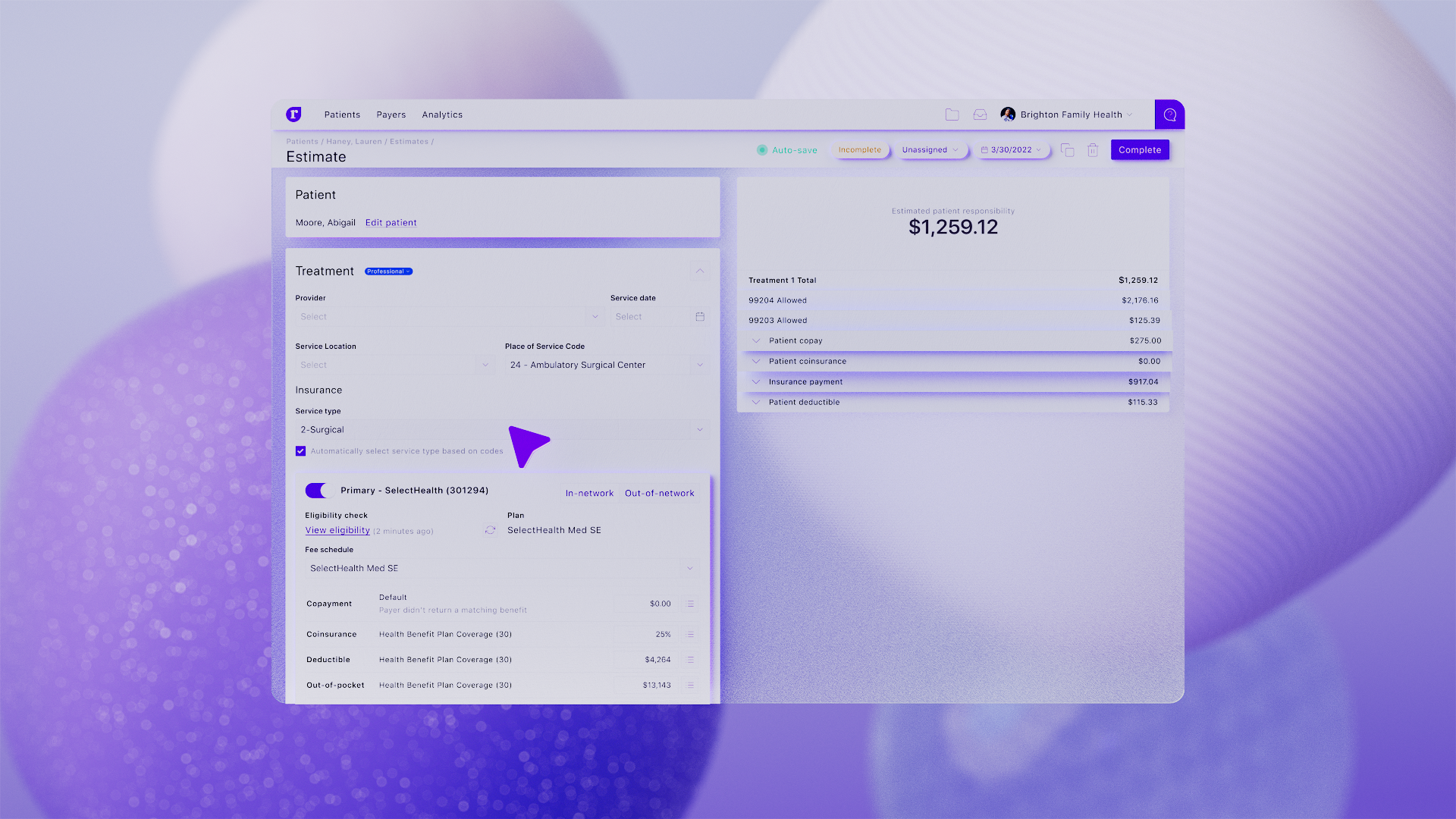Image resolution: width=1456 pixels, height=819 pixels.
Task: Open the Service date calendar icon
Action: pos(700,316)
